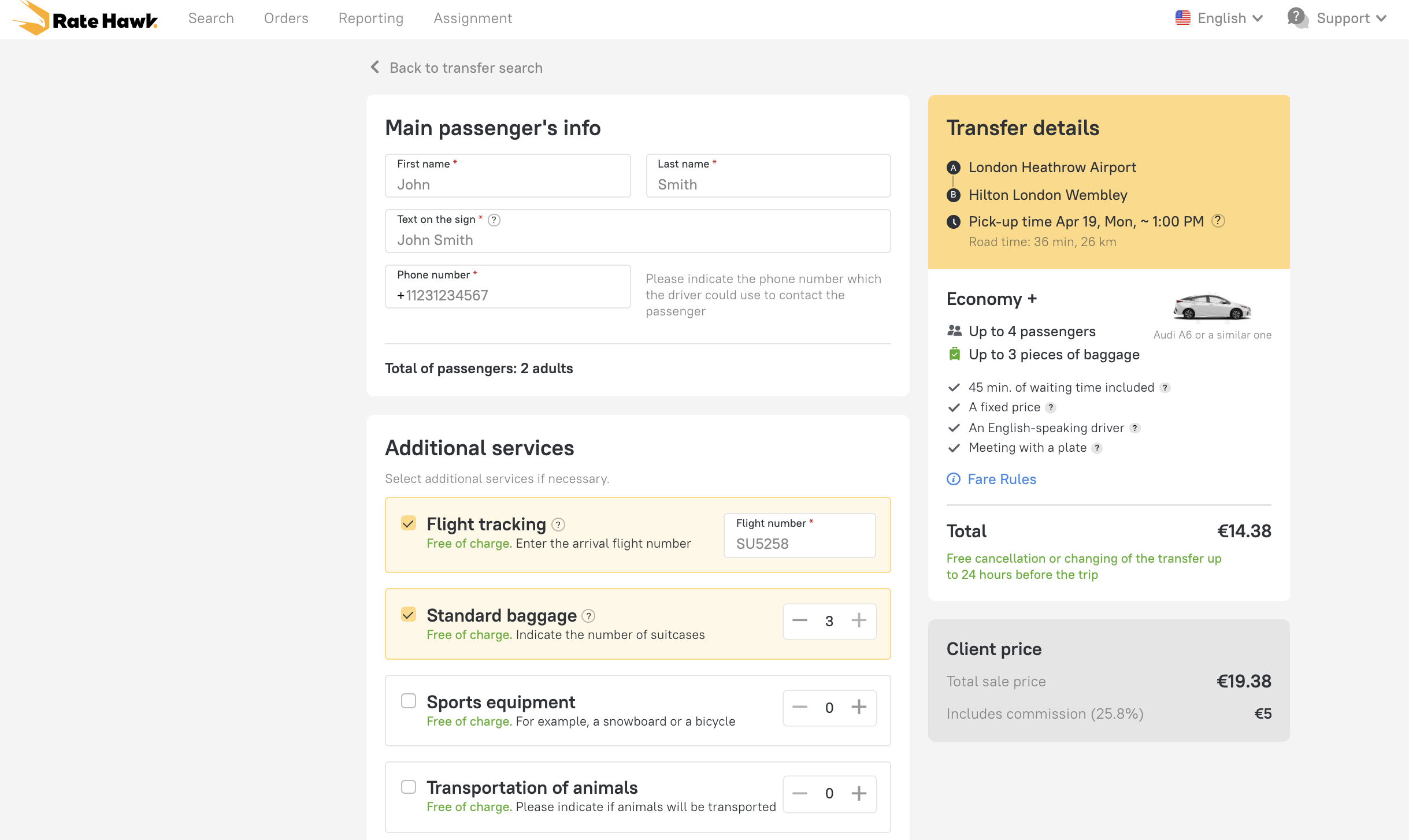The image size is (1409, 840).
Task: Decrease Transportation of animals count
Action: coord(800,793)
